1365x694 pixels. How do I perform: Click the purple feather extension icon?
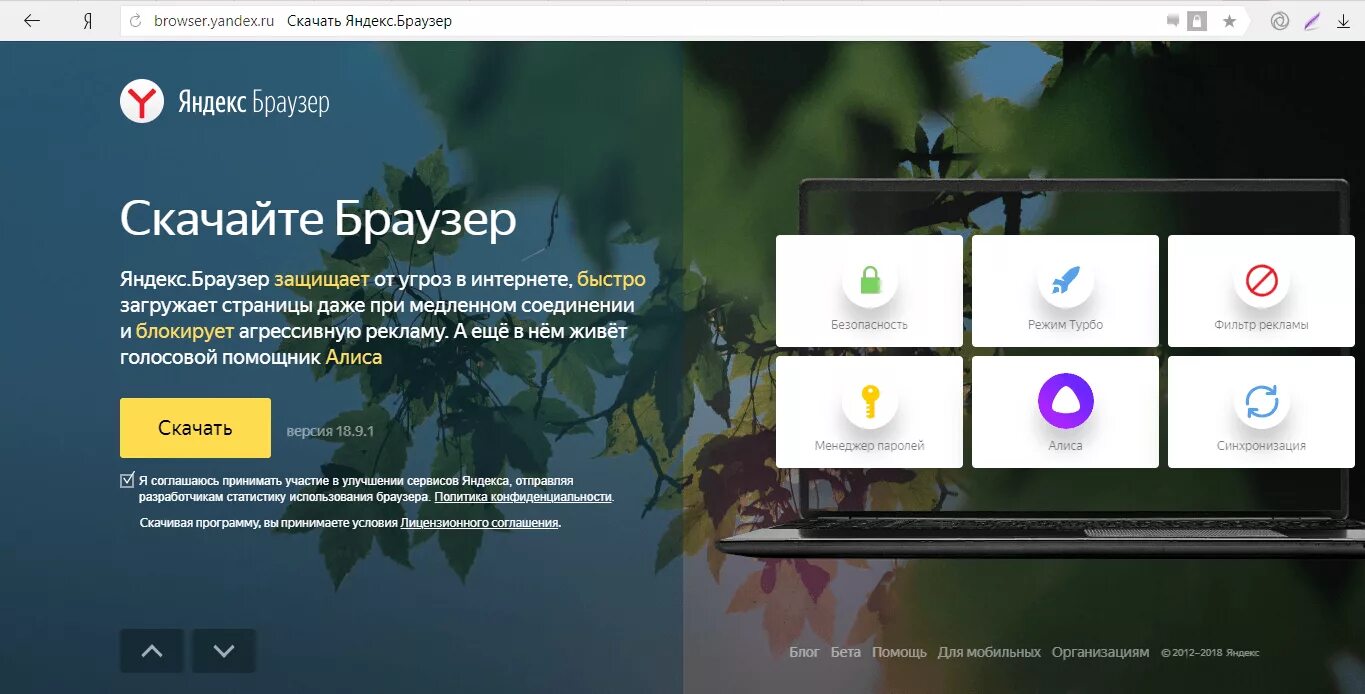point(1312,20)
